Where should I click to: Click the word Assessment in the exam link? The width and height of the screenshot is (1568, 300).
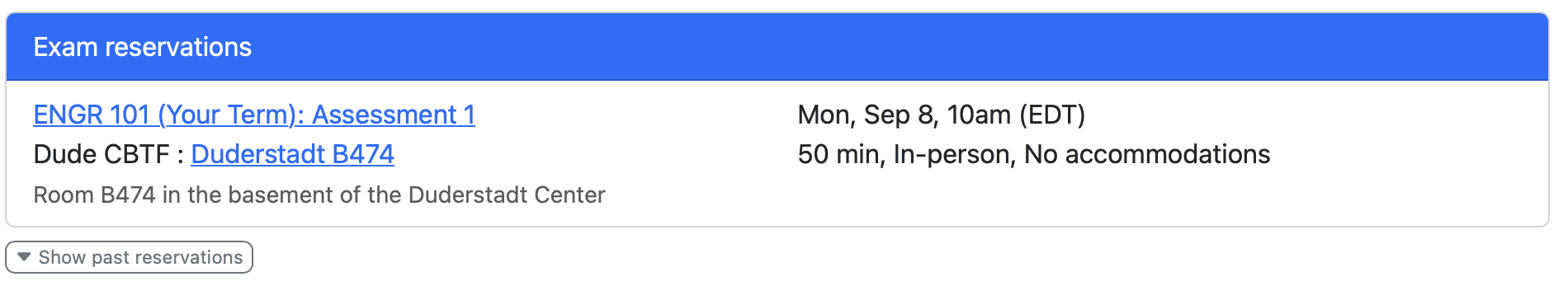pyautogui.click(x=385, y=115)
